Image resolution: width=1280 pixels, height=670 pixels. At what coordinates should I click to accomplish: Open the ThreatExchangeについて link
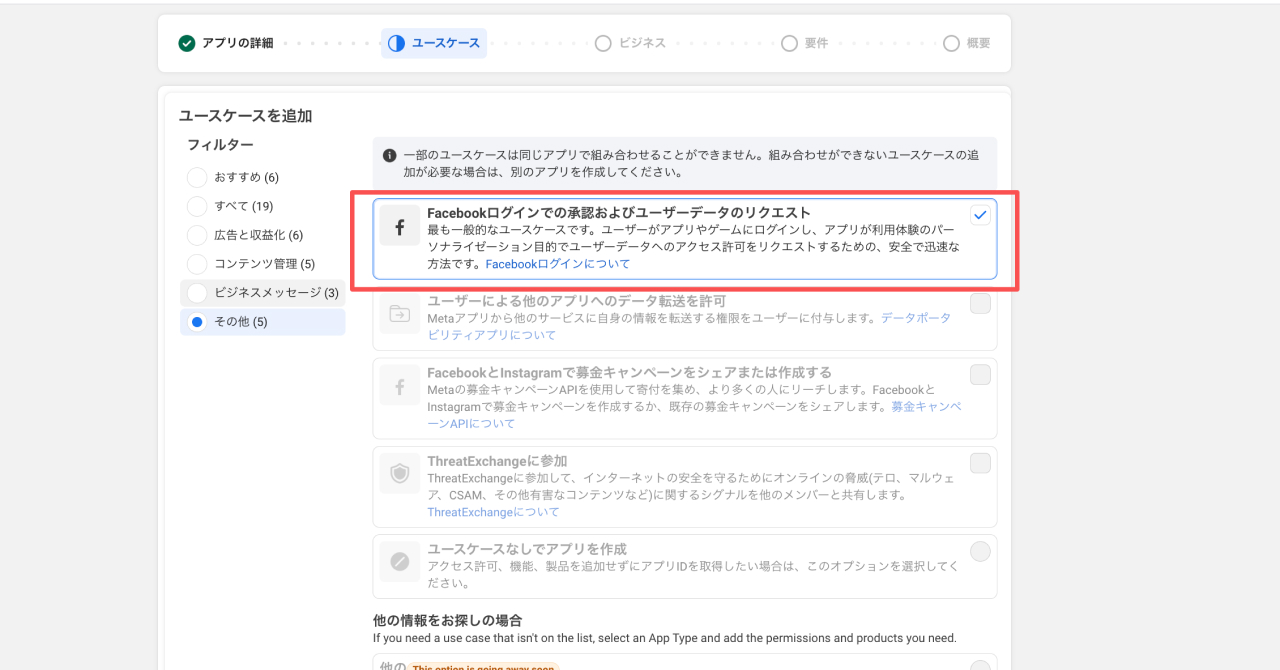point(493,512)
